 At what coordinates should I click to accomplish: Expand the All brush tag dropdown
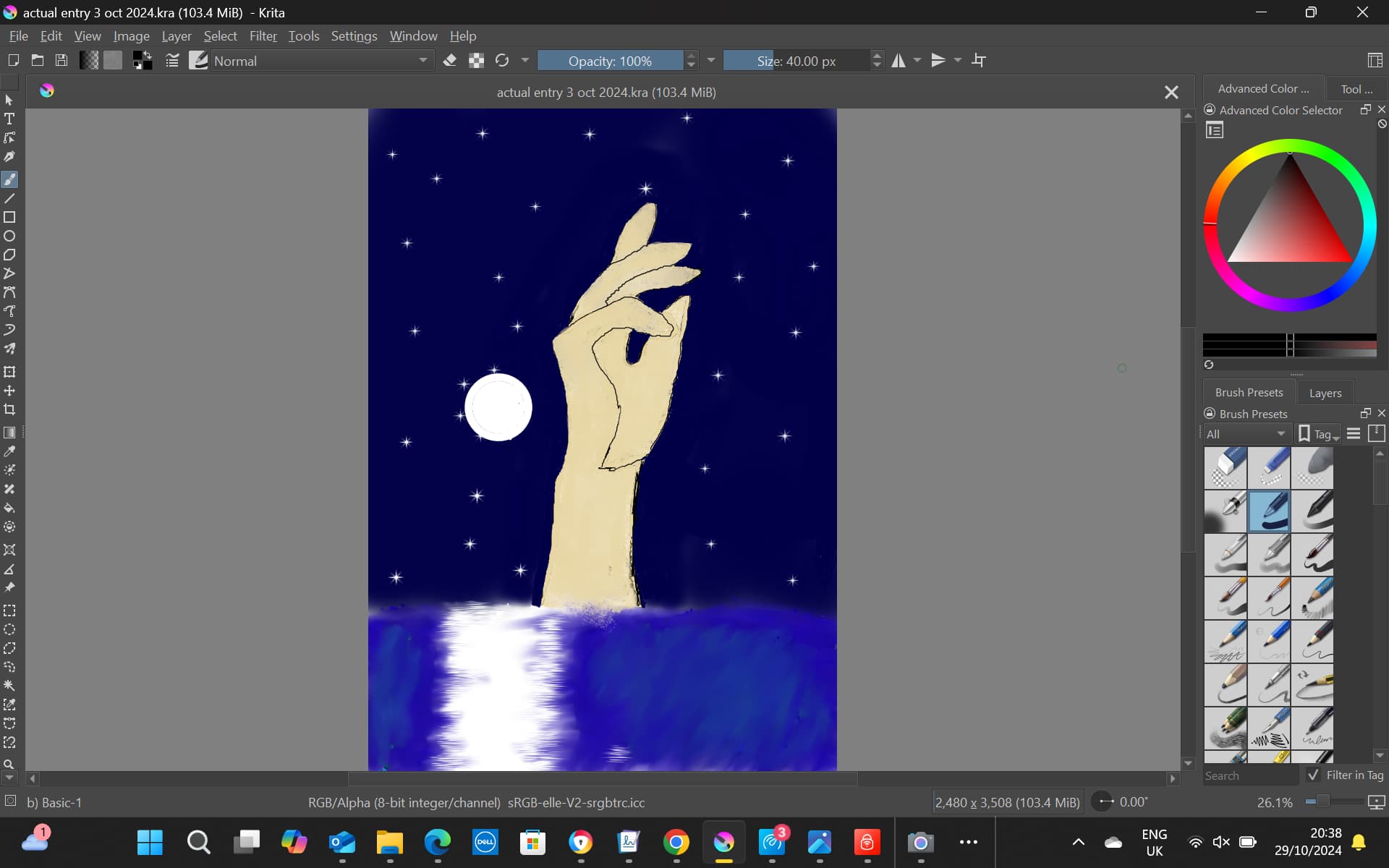[x=1246, y=434]
